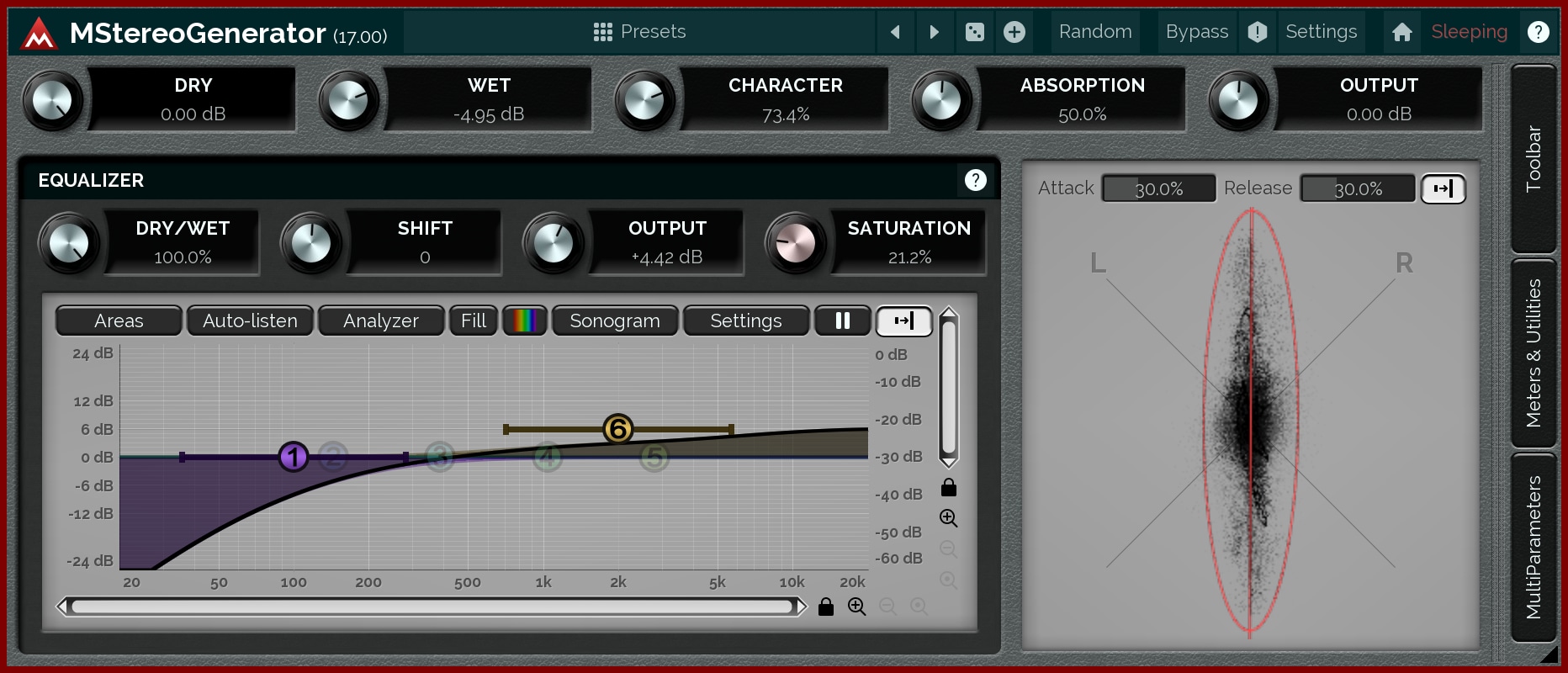Expand the Areas options
This screenshot has width=1568, height=673.
tap(119, 321)
